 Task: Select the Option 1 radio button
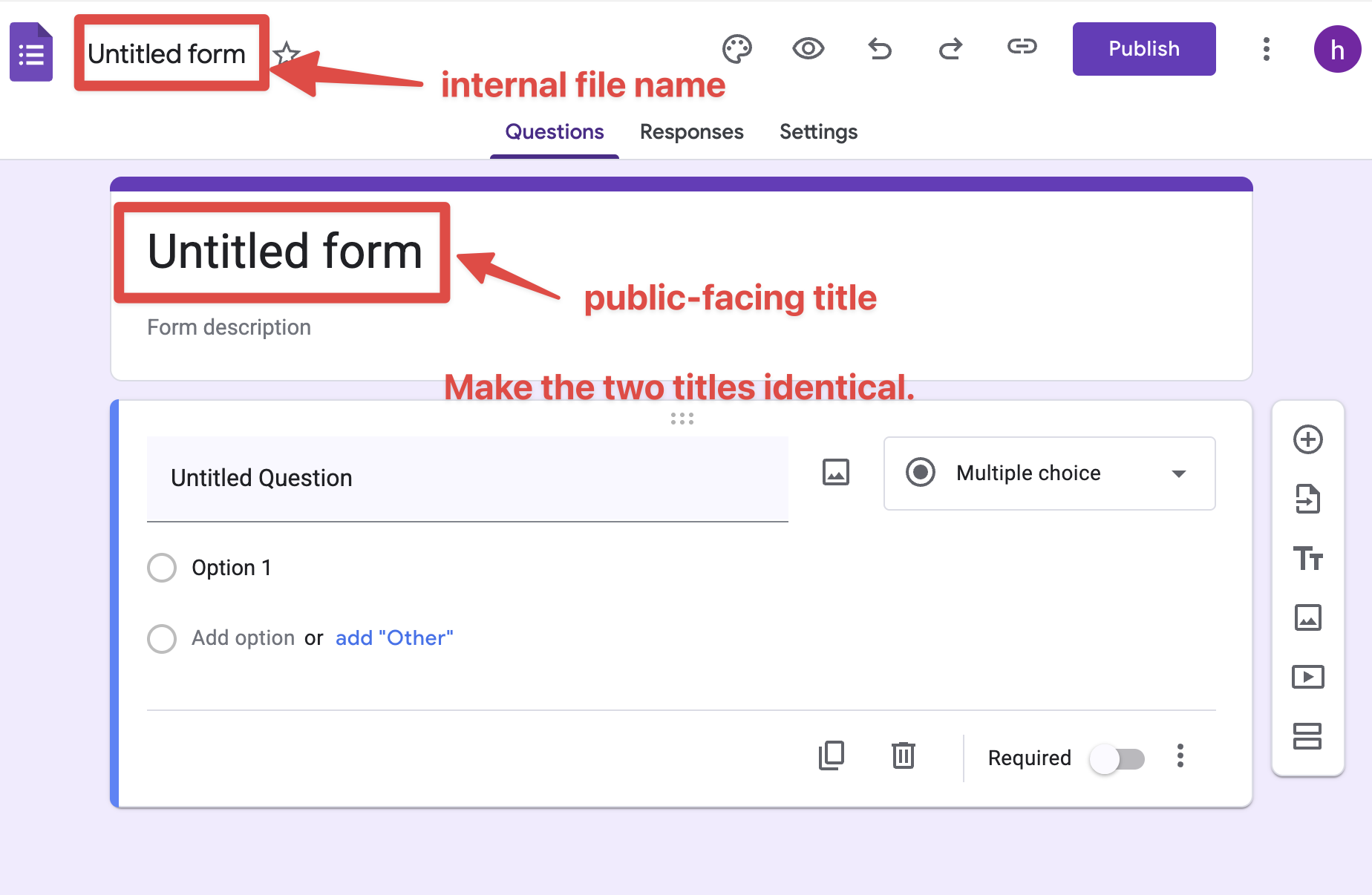coord(161,567)
